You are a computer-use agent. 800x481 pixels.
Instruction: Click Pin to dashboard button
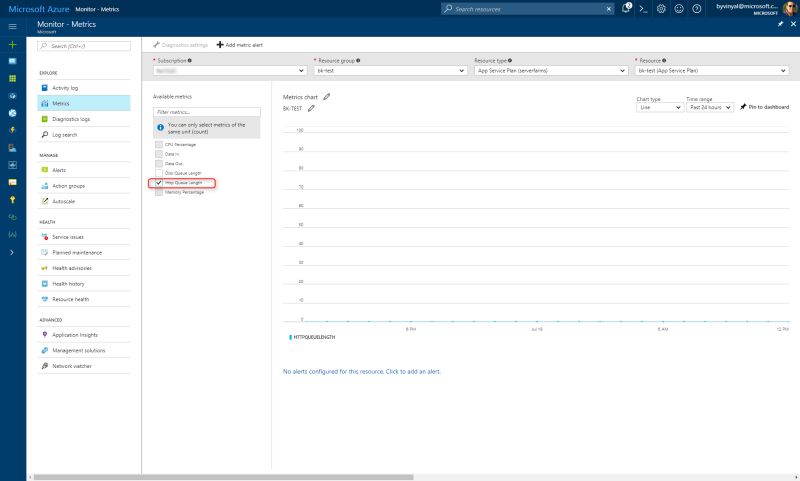764,107
